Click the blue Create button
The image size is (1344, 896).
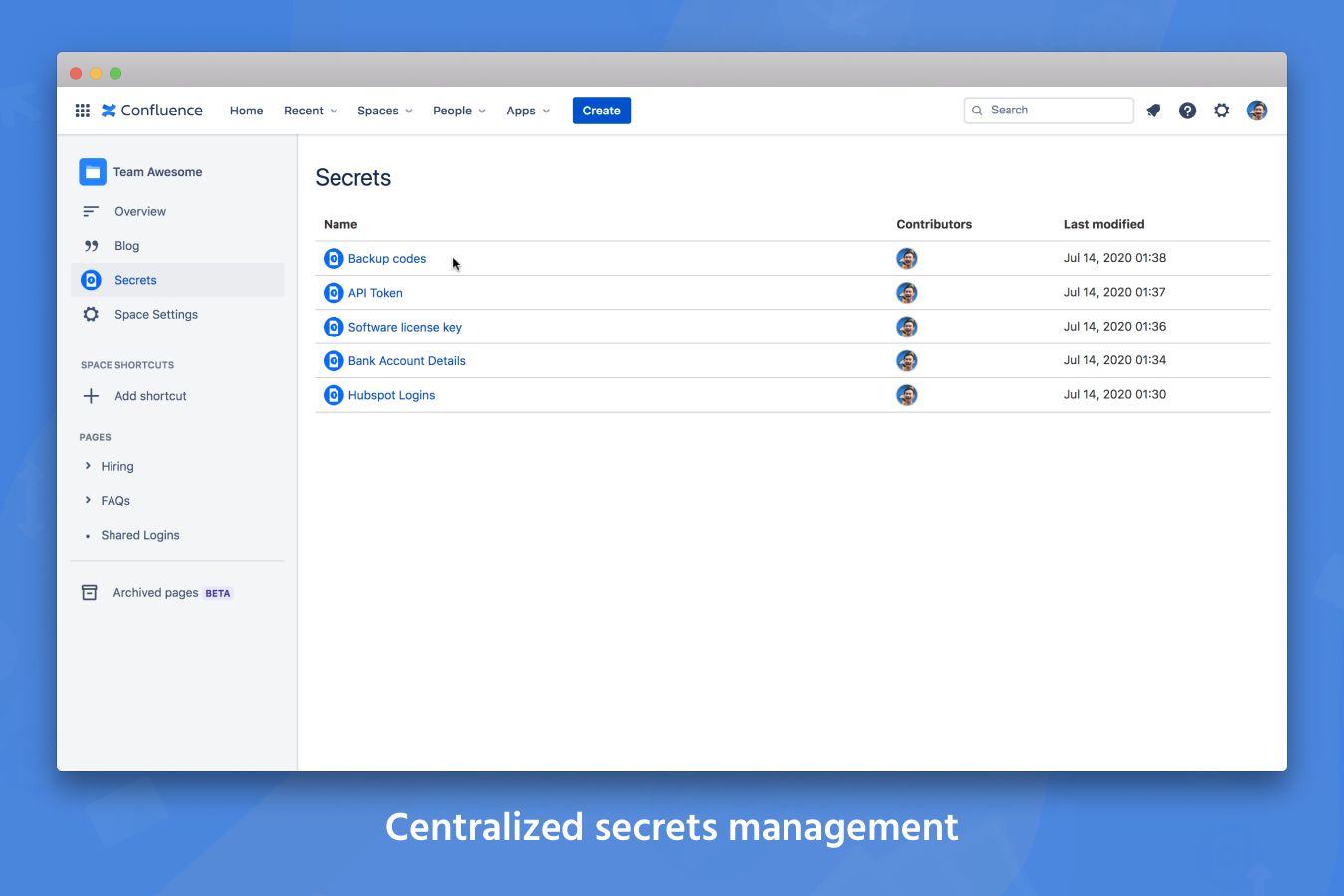tap(602, 111)
